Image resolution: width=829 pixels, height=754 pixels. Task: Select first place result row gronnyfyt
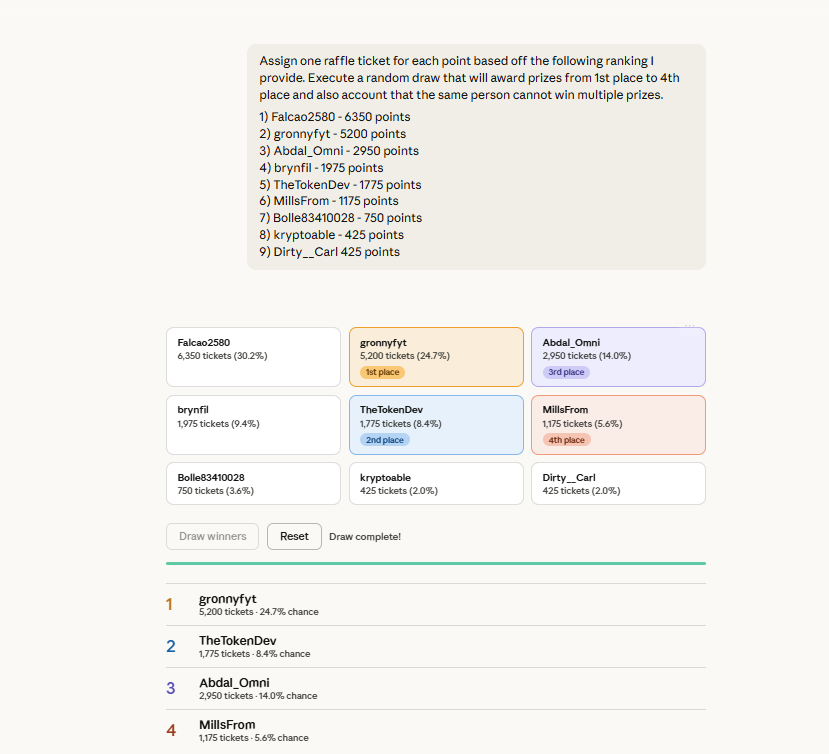436,604
